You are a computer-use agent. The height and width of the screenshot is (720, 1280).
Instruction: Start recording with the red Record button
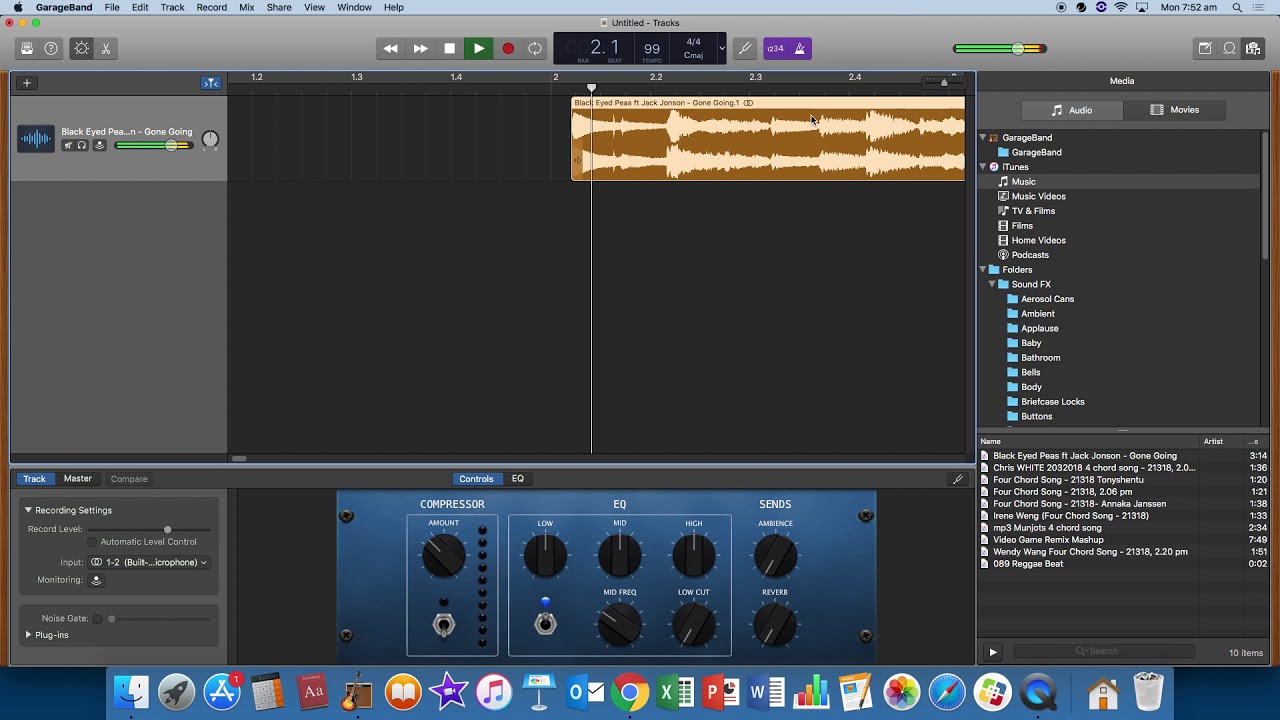[507, 48]
